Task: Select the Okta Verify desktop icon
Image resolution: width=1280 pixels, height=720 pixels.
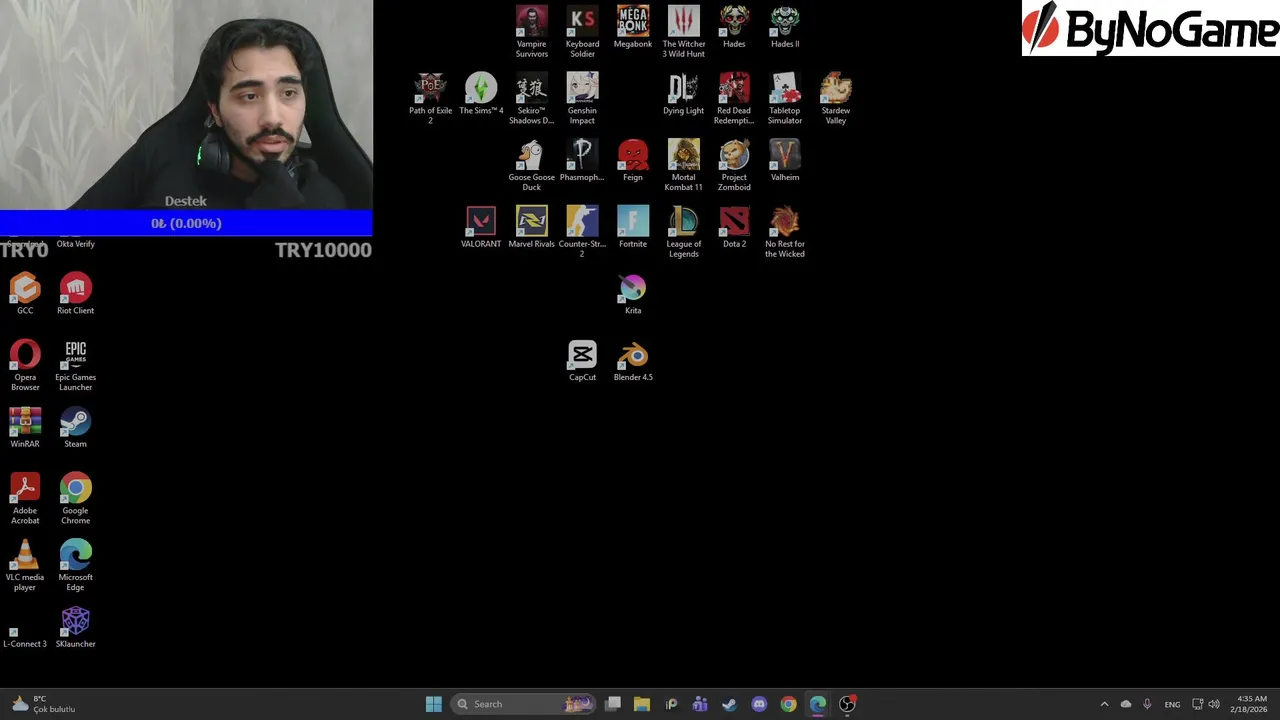Action: (x=75, y=243)
